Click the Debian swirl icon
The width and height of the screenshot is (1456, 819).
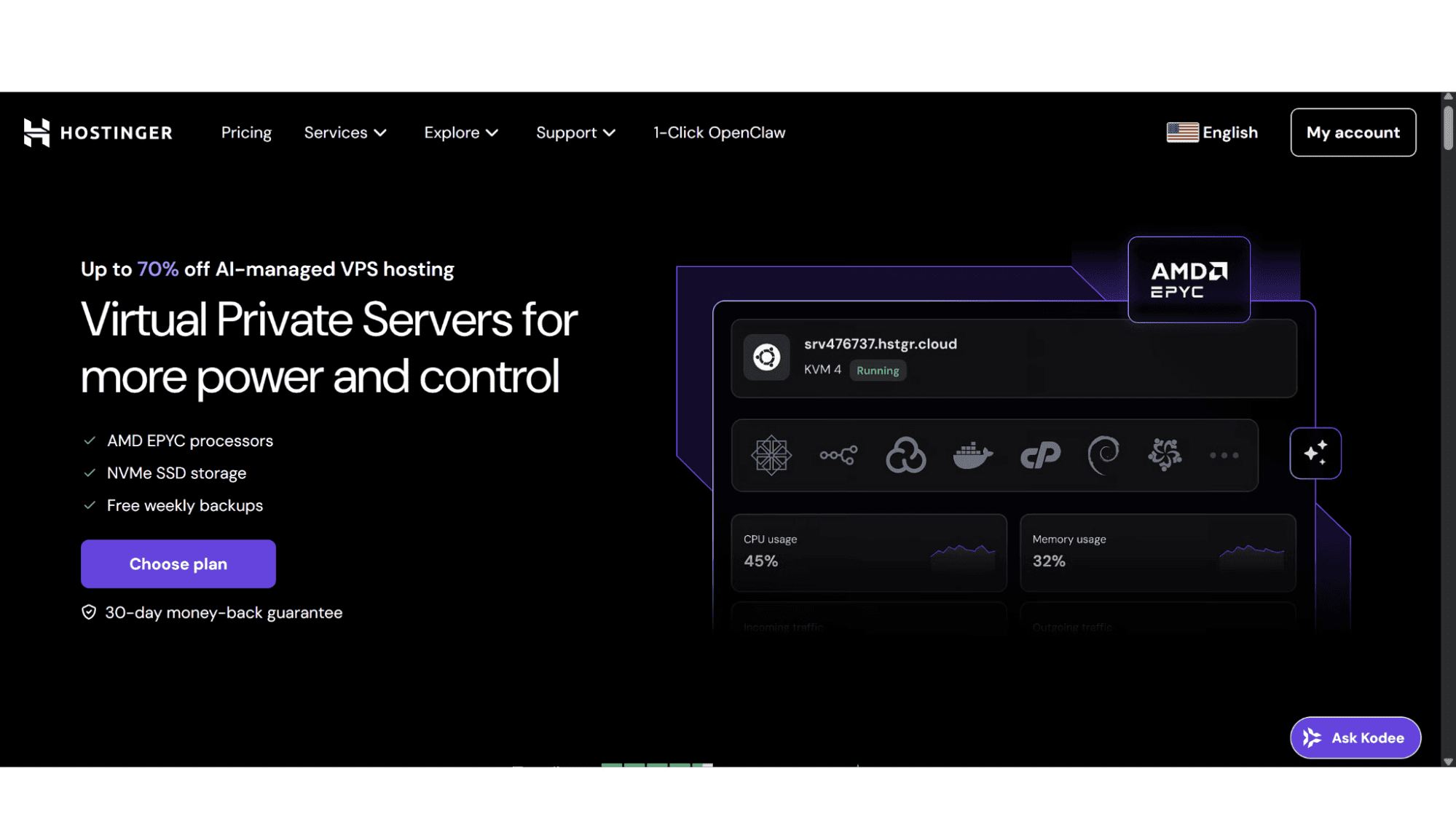pyautogui.click(x=1103, y=455)
